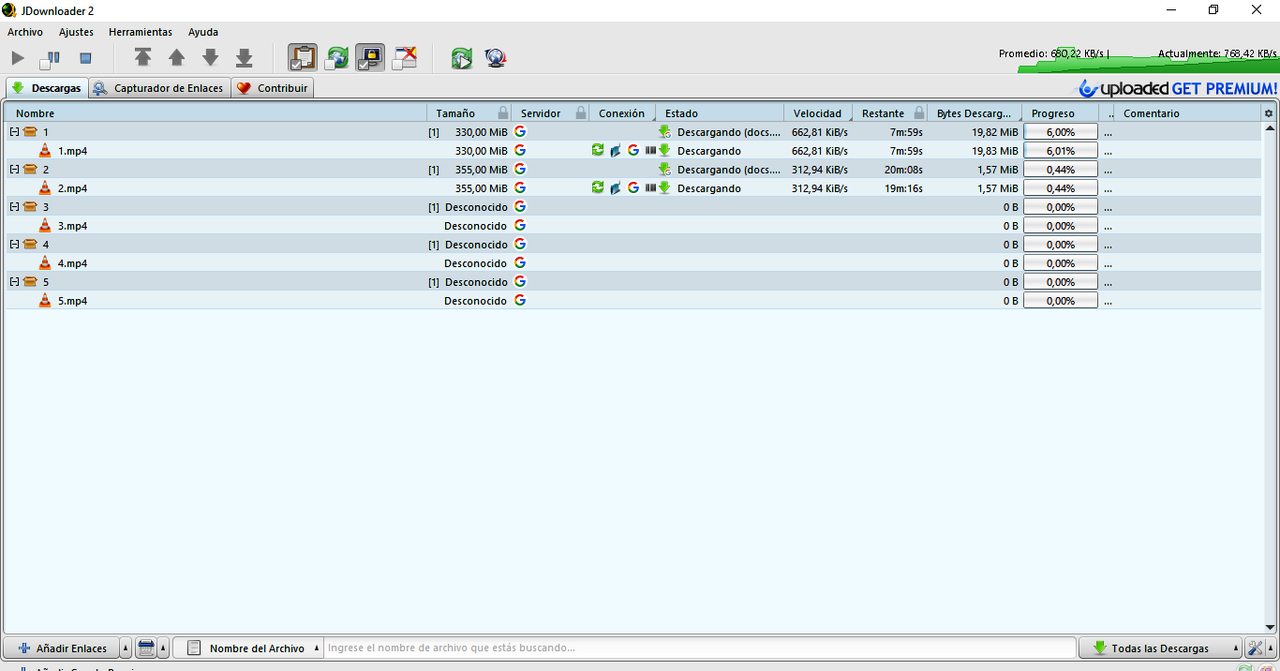
Task: Collapse package 3 in the download list
Action: 14,207
